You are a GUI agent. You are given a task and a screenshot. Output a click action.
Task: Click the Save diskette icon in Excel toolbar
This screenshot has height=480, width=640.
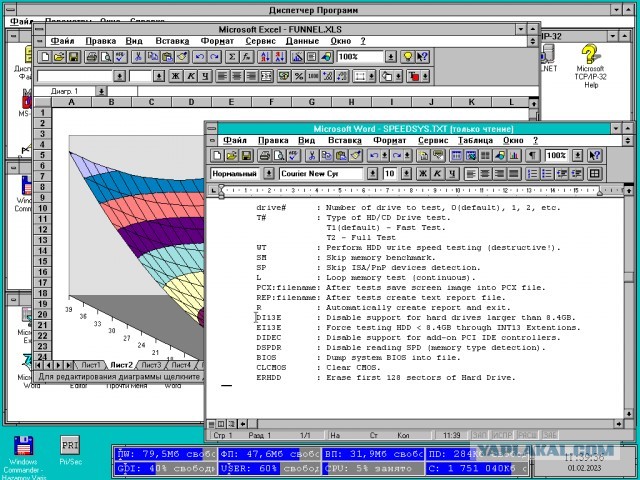pyautogui.click(x=73, y=57)
